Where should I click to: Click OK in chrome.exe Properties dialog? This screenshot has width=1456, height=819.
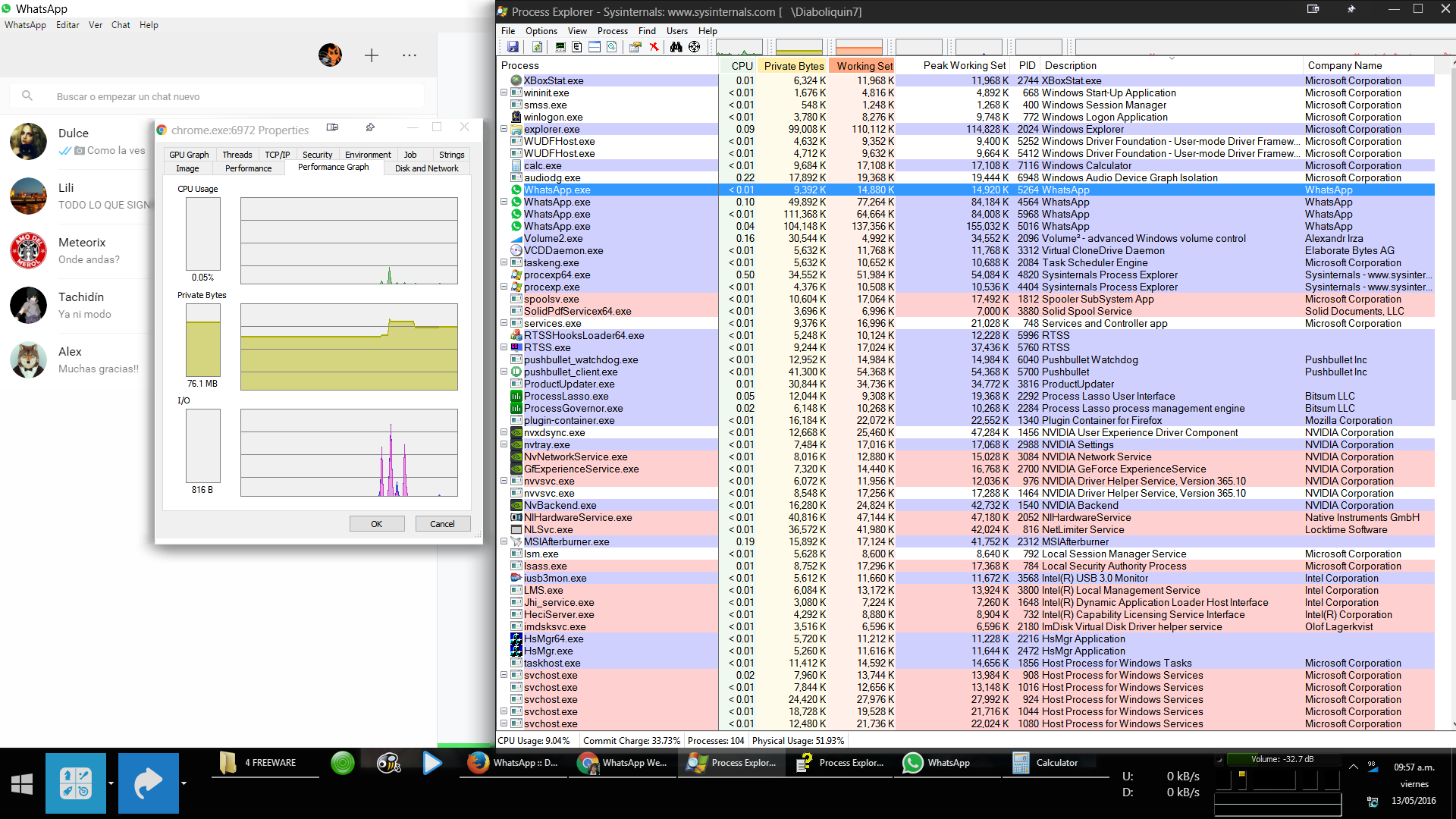click(x=376, y=524)
